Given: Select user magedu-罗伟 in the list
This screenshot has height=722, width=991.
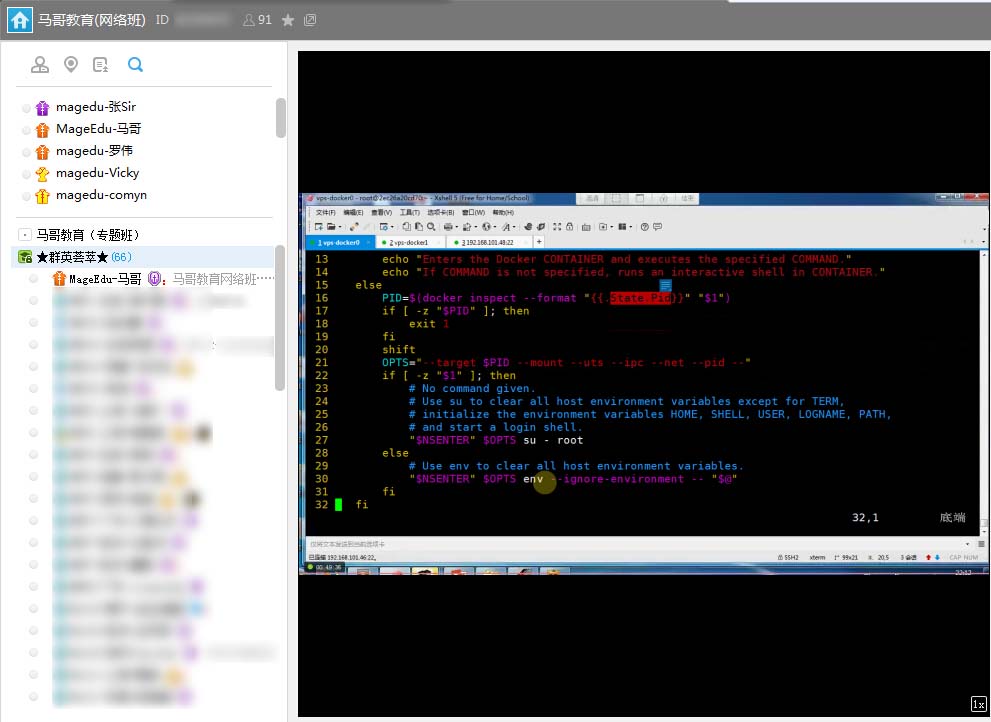Looking at the screenshot, I should click(x=94, y=151).
